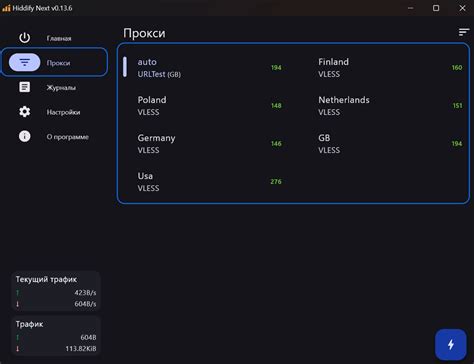Open the Журналы menu label
474x364 pixels.
tap(61, 88)
